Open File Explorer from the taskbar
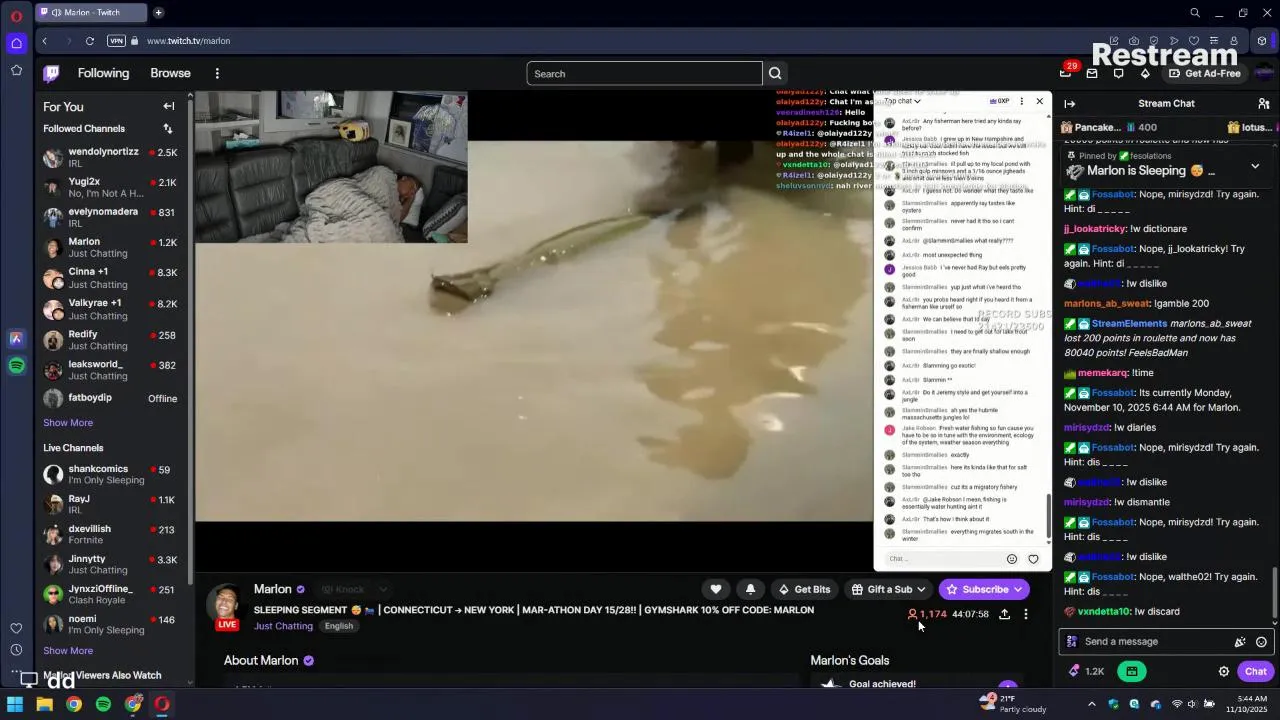 (44, 705)
